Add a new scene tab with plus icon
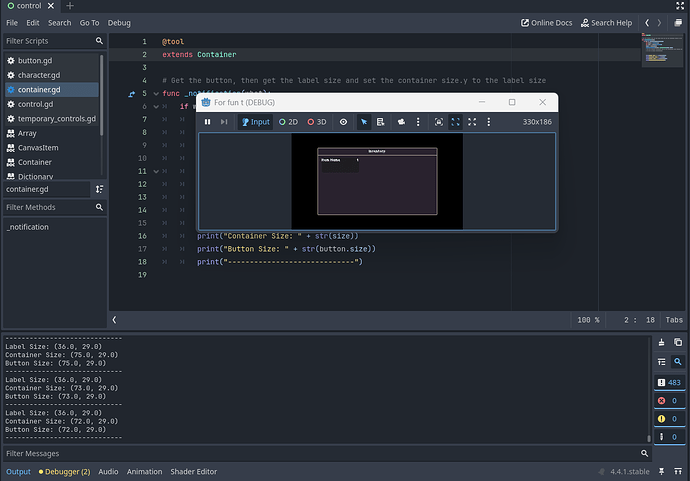Viewport: 690px width, 481px height. coord(70,7)
